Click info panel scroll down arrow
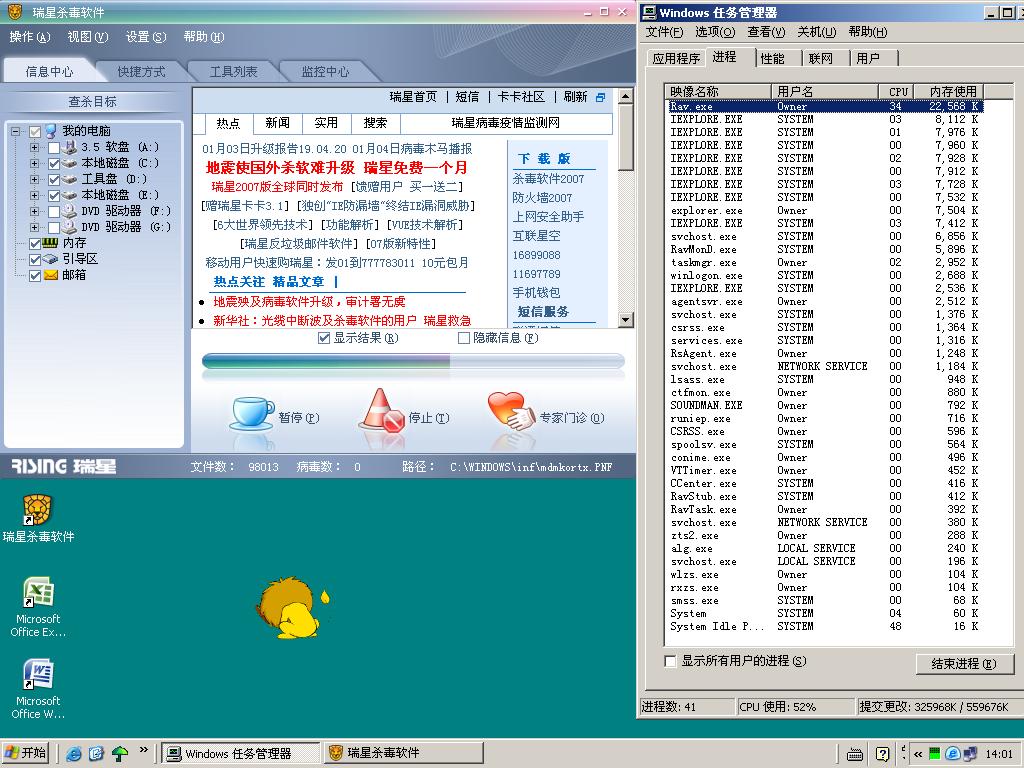The height and width of the screenshot is (768, 1024). tap(626, 320)
